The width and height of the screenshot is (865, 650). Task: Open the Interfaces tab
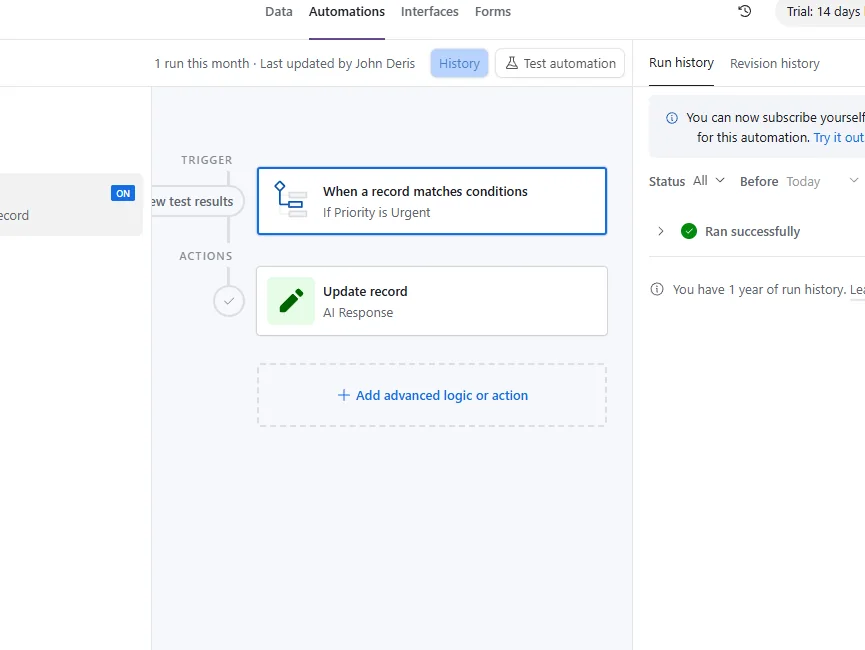[429, 12]
